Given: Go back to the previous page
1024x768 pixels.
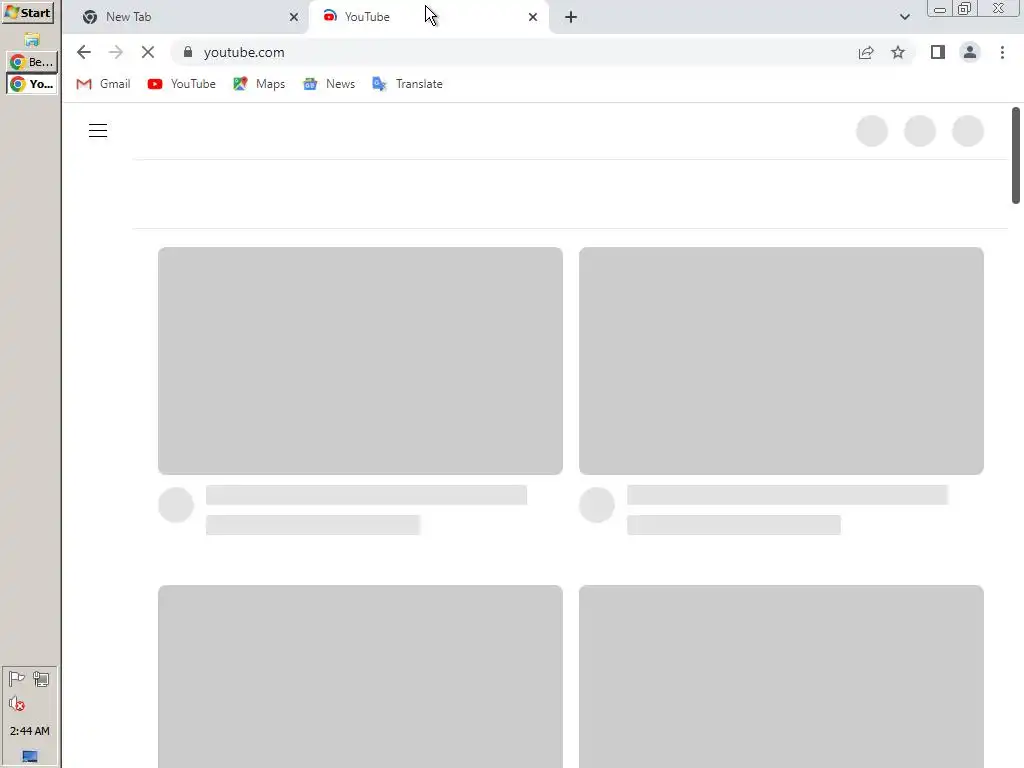Looking at the screenshot, I should pyautogui.click(x=84, y=52).
